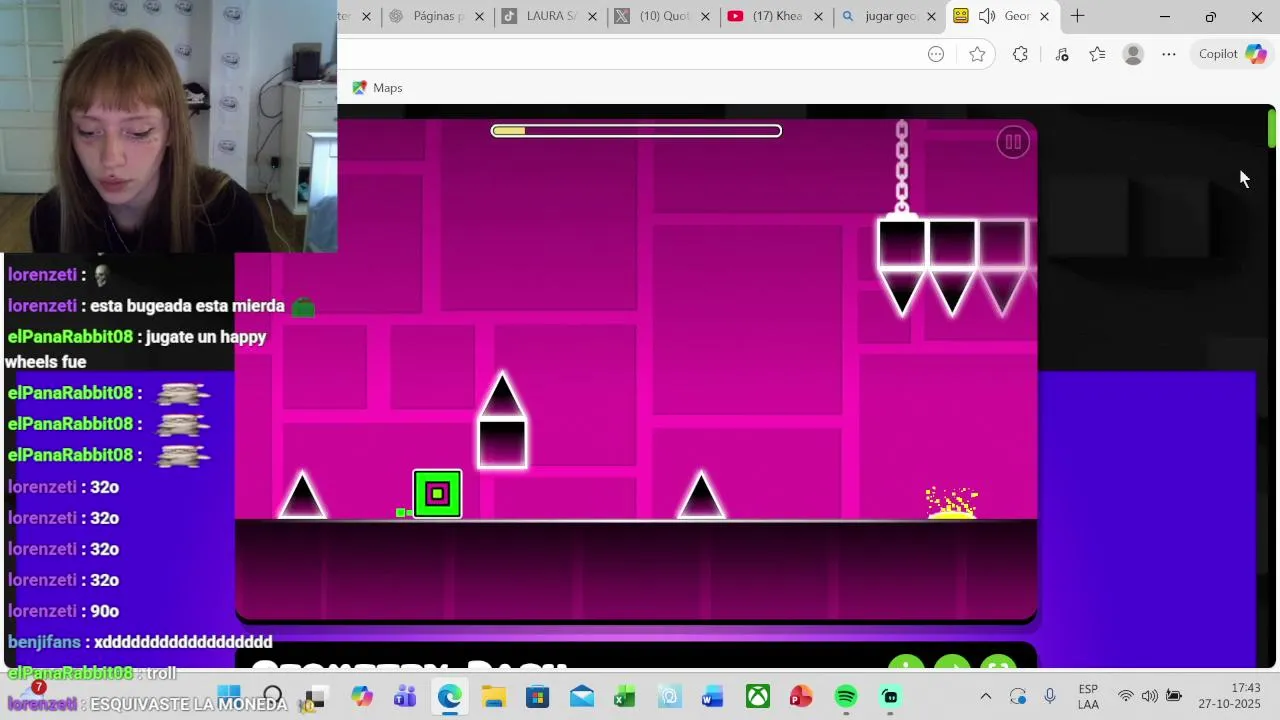Click the microphone tray icon
Image resolution: width=1280 pixels, height=720 pixels.
(x=1050, y=696)
